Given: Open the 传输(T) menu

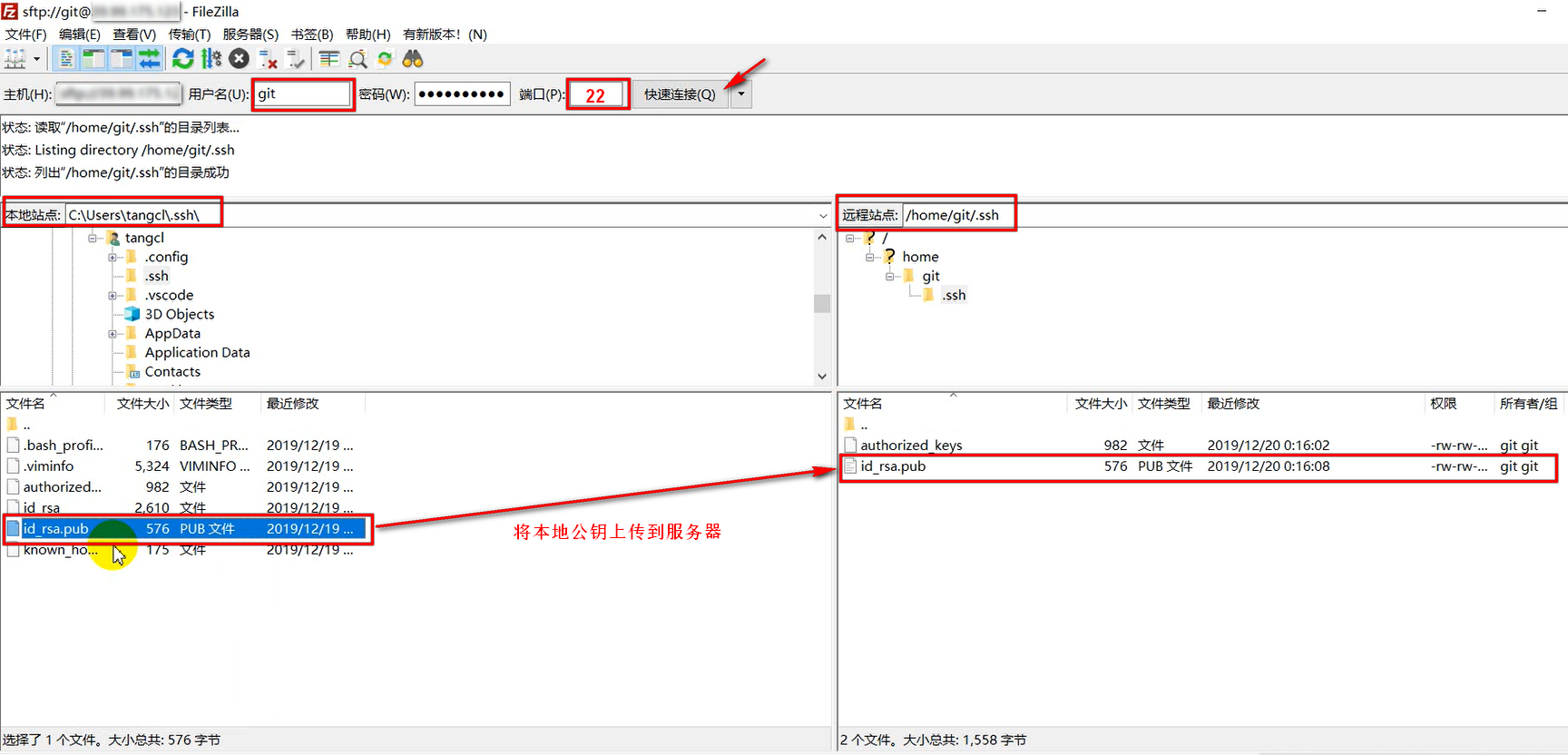Looking at the screenshot, I should [x=189, y=34].
